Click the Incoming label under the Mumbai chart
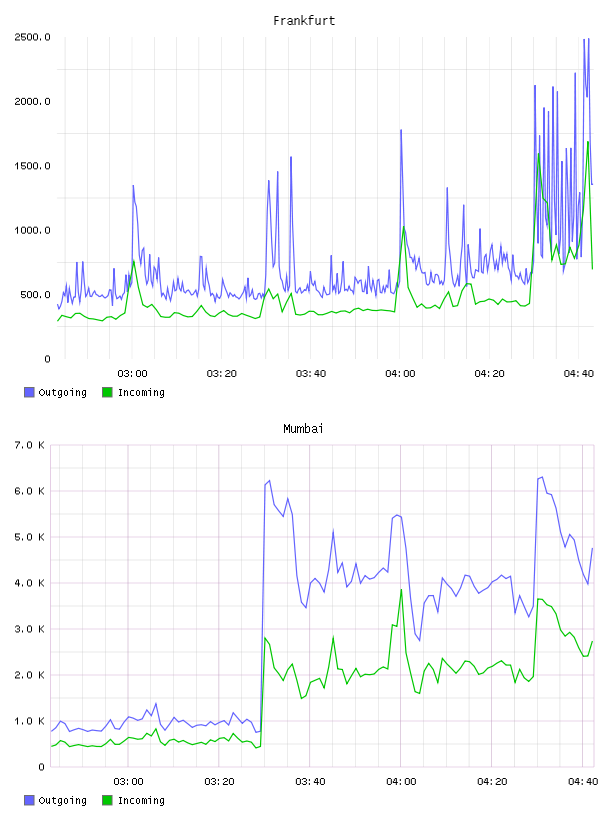The image size is (608, 816). tap(141, 800)
